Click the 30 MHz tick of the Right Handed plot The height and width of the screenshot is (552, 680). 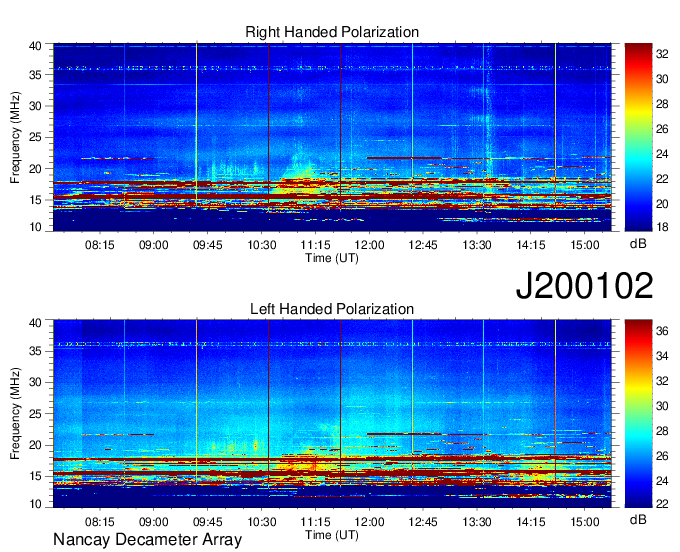coord(35,106)
